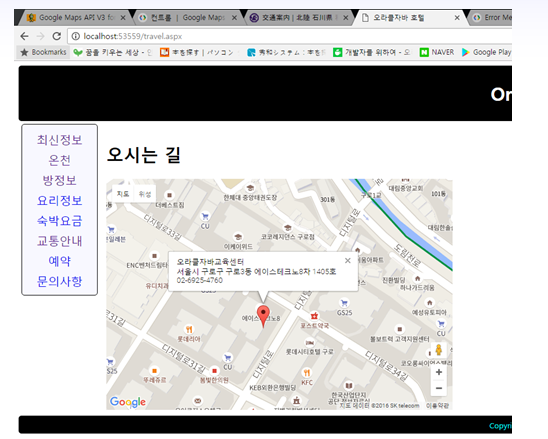Click the CU store icon near 디지털로33길
This screenshot has width=548, height=439.
point(205,217)
